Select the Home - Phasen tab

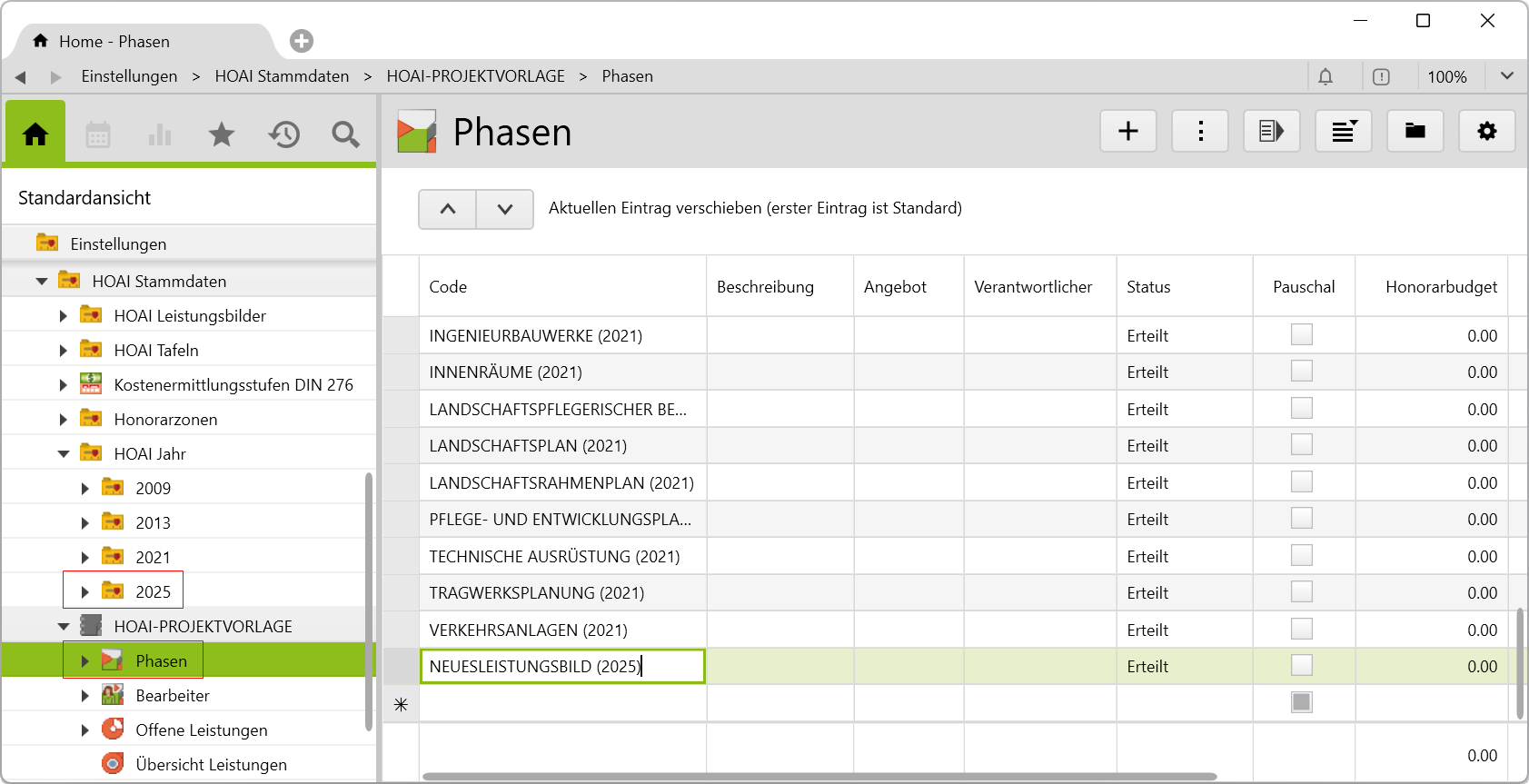click(144, 41)
